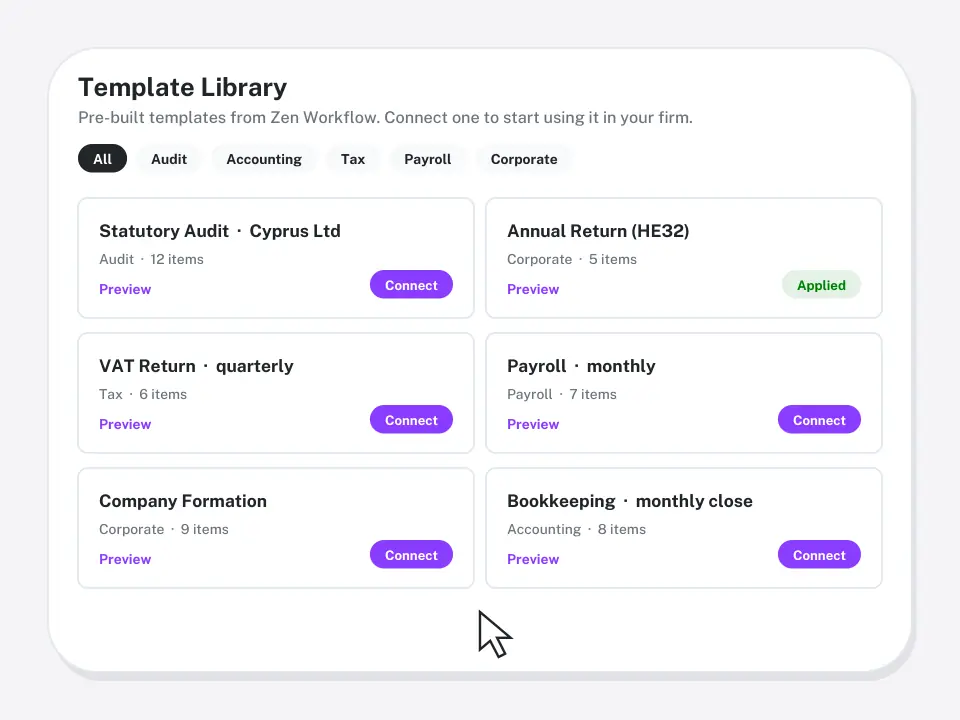The image size is (960, 720).
Task: Select the All filter pill
Action: point(102,159)
